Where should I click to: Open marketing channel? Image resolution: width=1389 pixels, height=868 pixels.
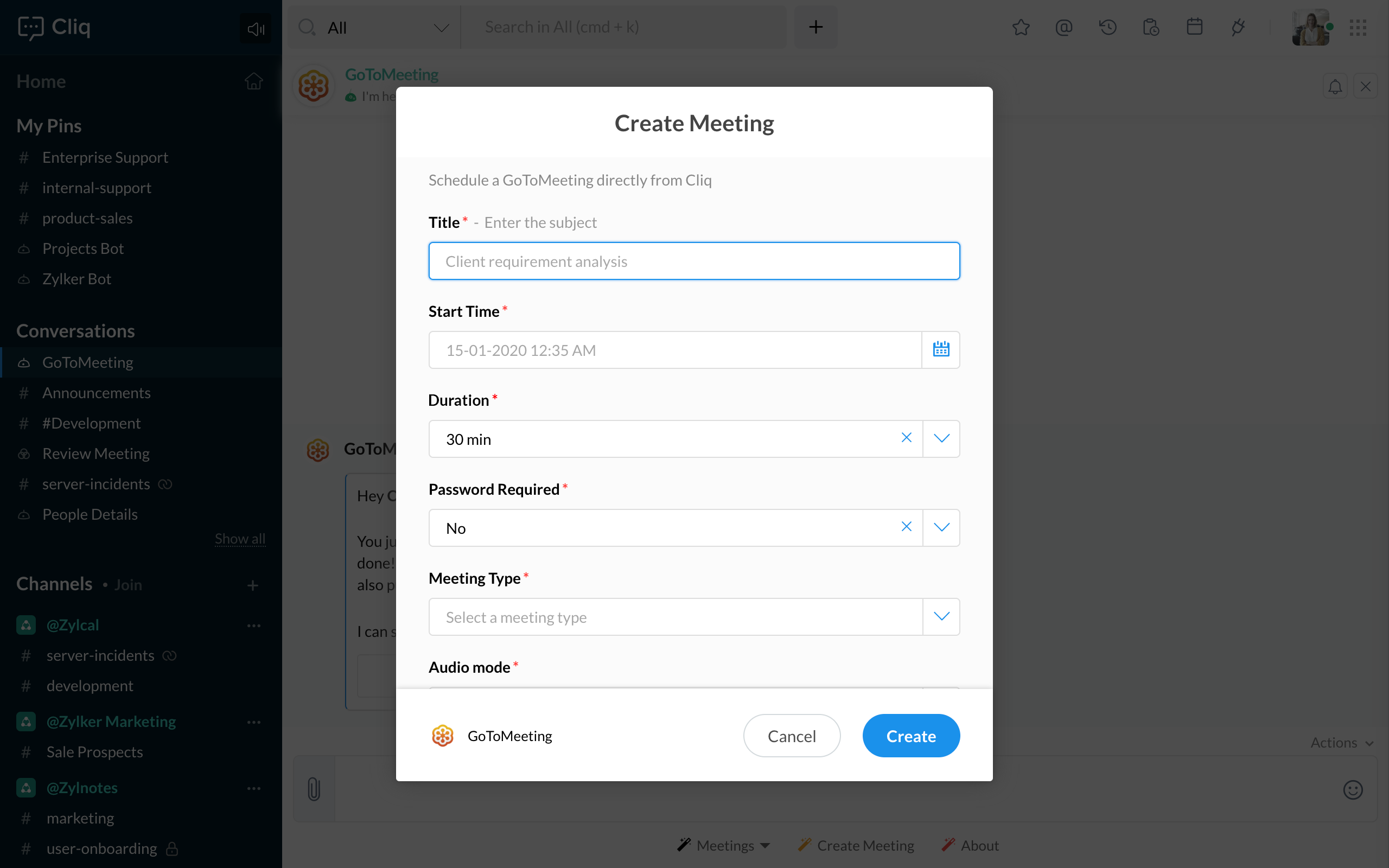pos(80,818)
